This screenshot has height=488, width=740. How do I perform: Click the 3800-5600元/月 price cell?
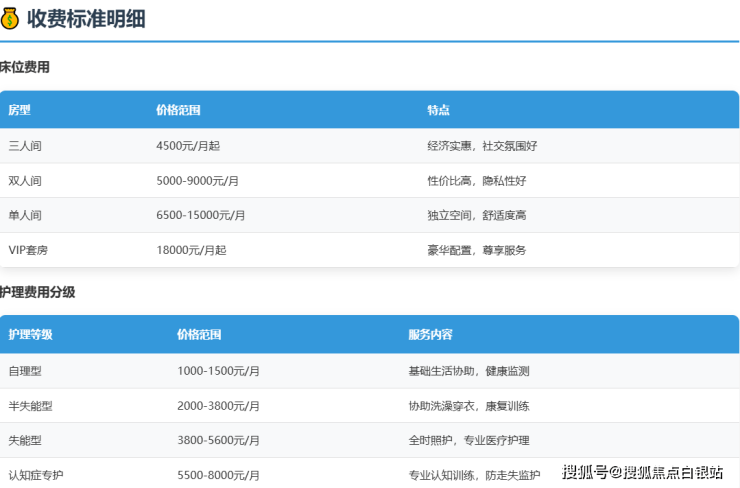[x=218, y=440]
